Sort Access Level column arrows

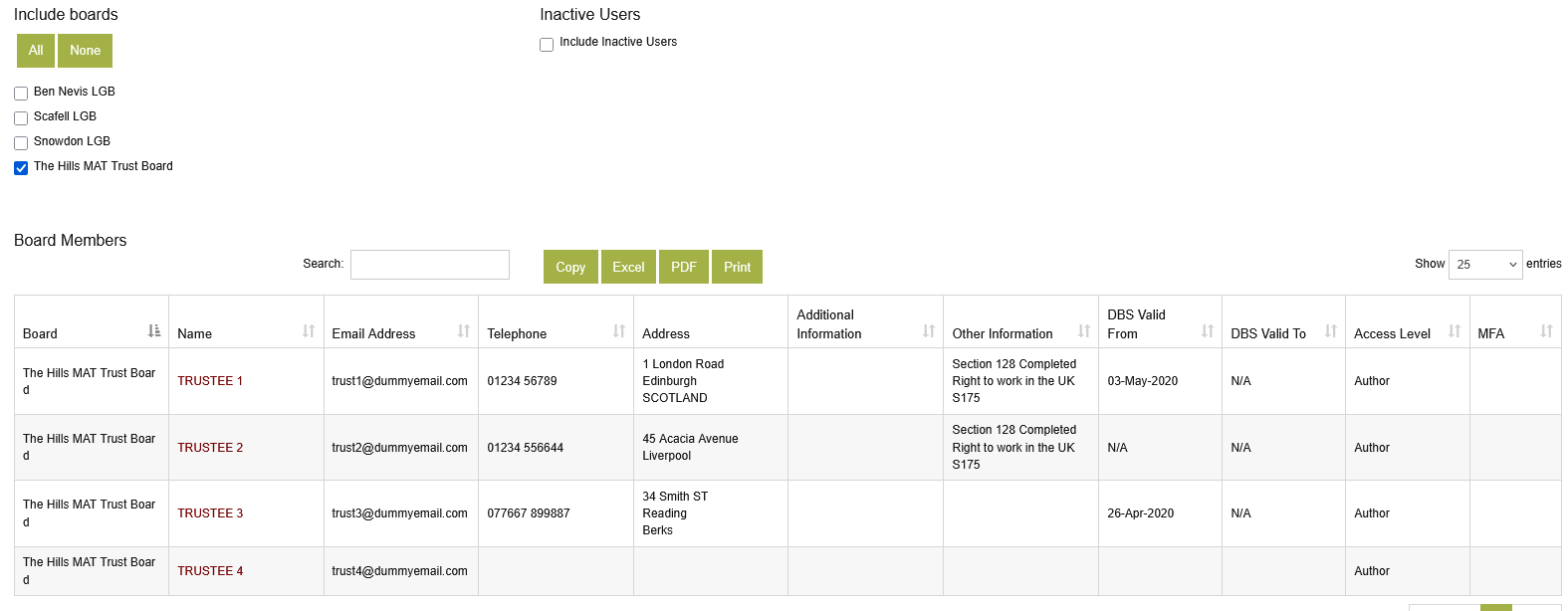pyautogui.click(x=1455, y=330)
